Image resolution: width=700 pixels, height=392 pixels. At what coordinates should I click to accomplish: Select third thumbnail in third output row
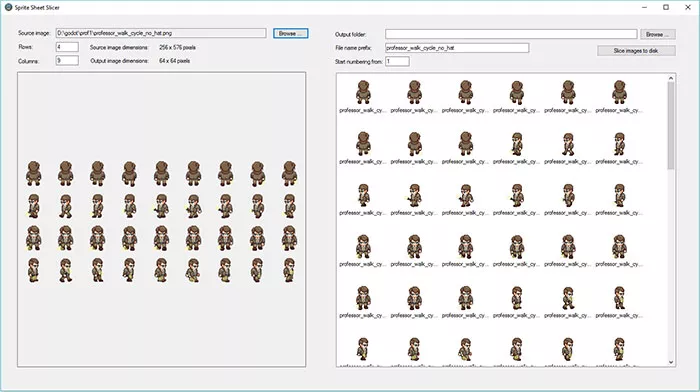pyautogui.click(x=466, y=195)
